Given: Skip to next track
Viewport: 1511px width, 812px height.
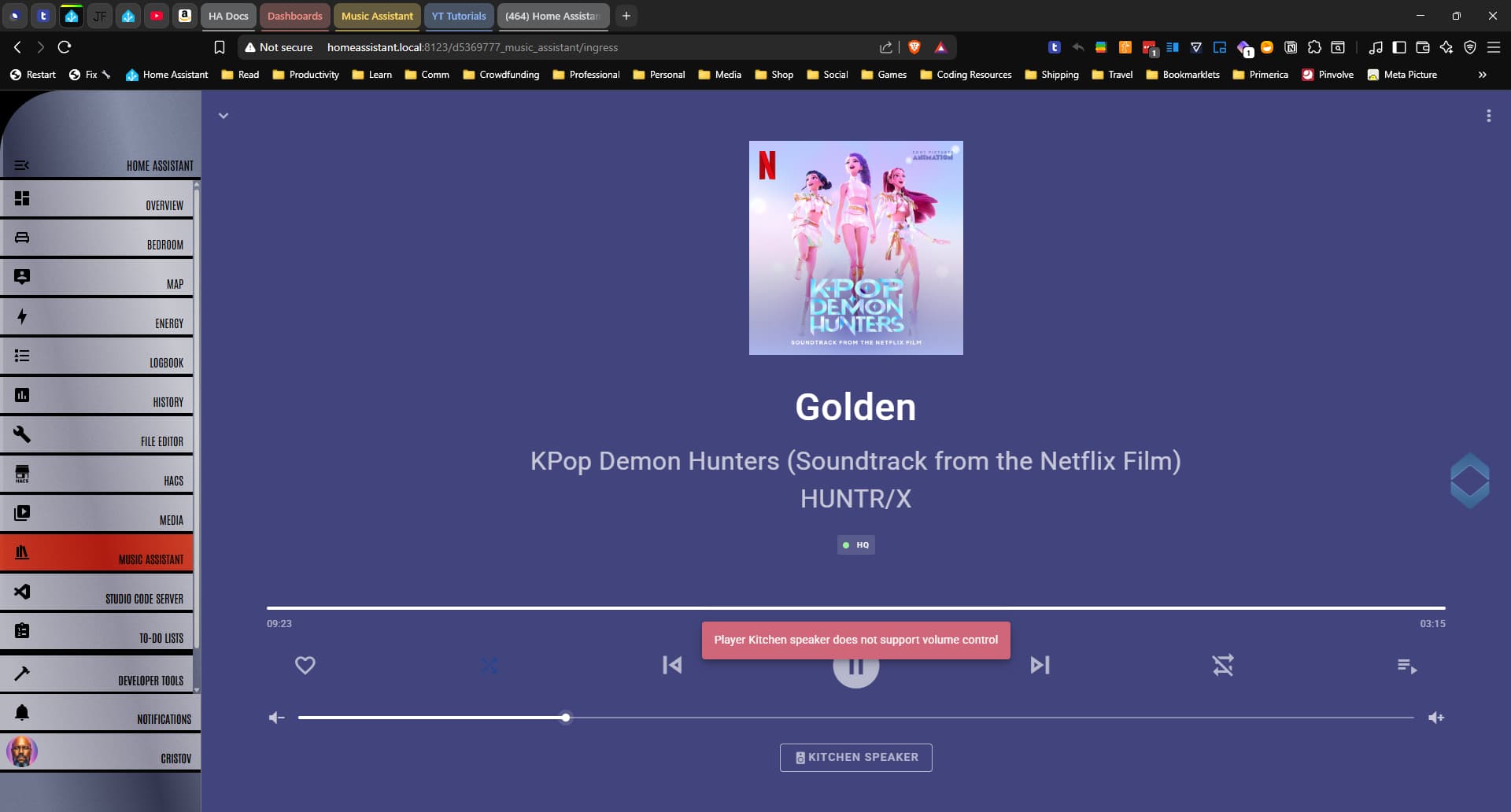Looking at the screenshot, I should (x=1040, y=666).
